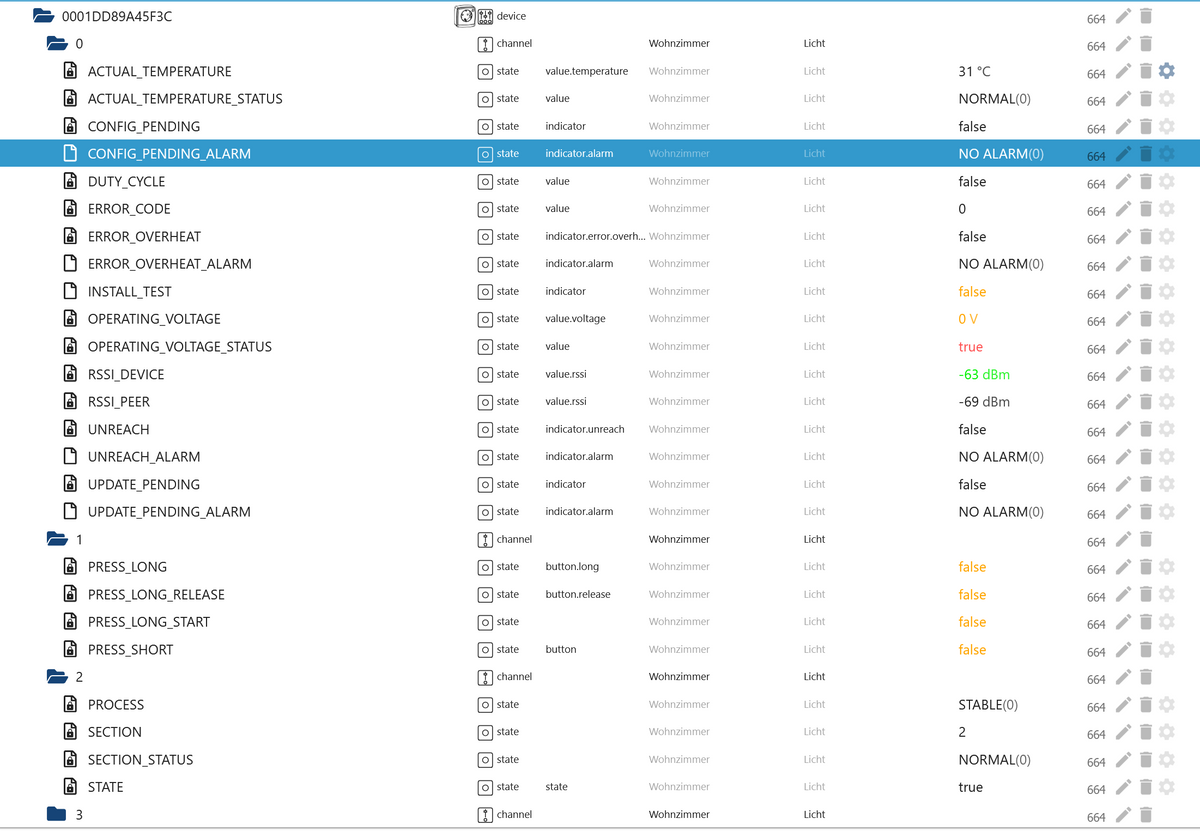The width and height of the screenshot is (1200, 831).
Task: Edit the ERROR_OVERHEAT_ALARM object
Action: click(x=1124, y=264)
